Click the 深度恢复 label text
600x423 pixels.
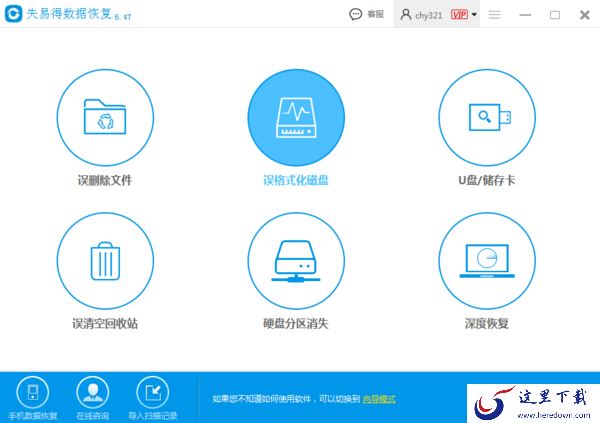487,323
